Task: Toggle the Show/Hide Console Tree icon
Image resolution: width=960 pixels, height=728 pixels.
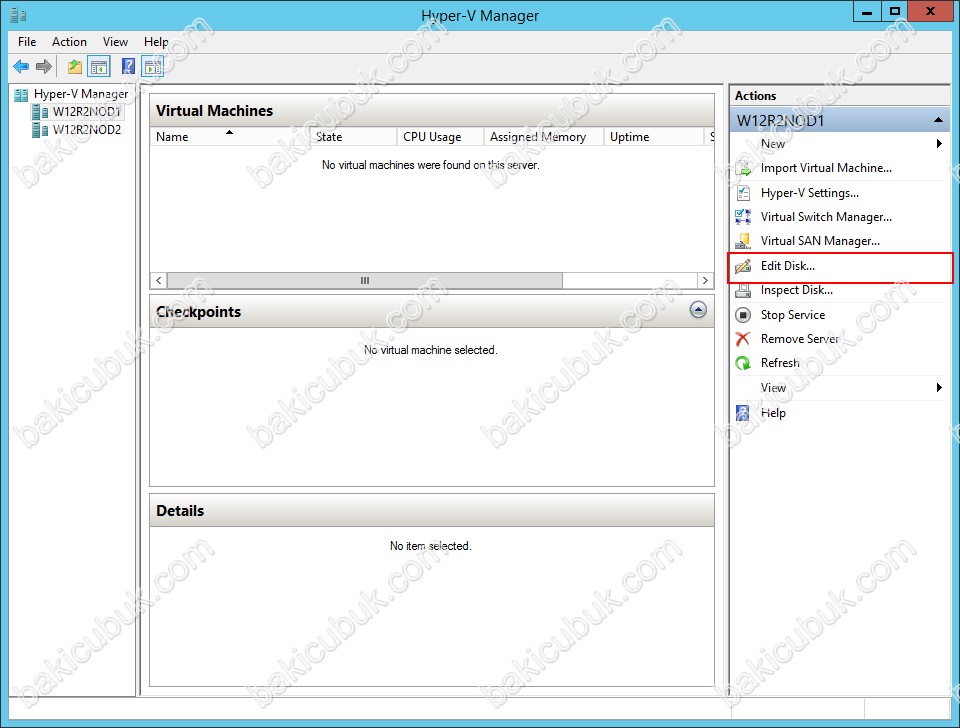Action: [x=99, y=66]
